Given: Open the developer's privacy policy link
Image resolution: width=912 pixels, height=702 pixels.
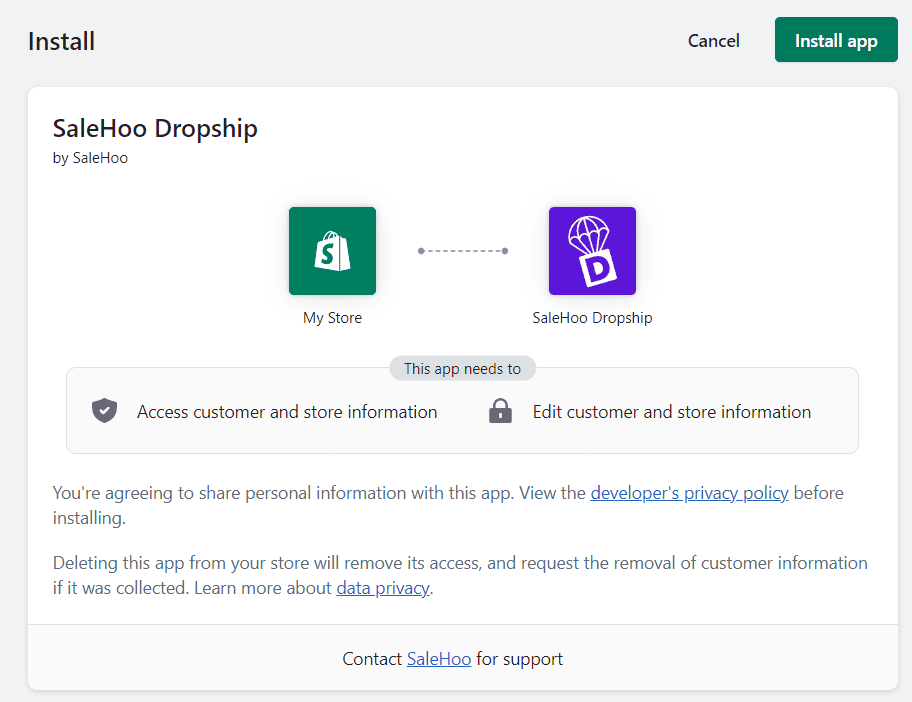Looking at the screenshot, I should pyautogui.click(x=689, y=493).
